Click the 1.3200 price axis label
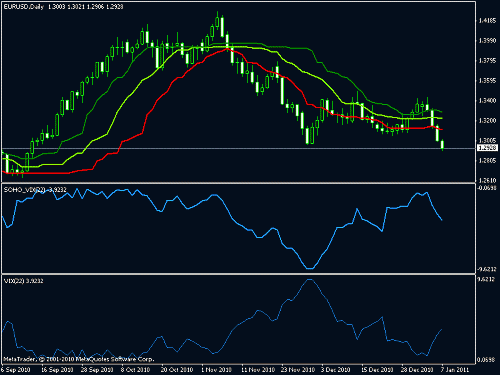Viewport: 500px width, 375px height. [487, 120]
